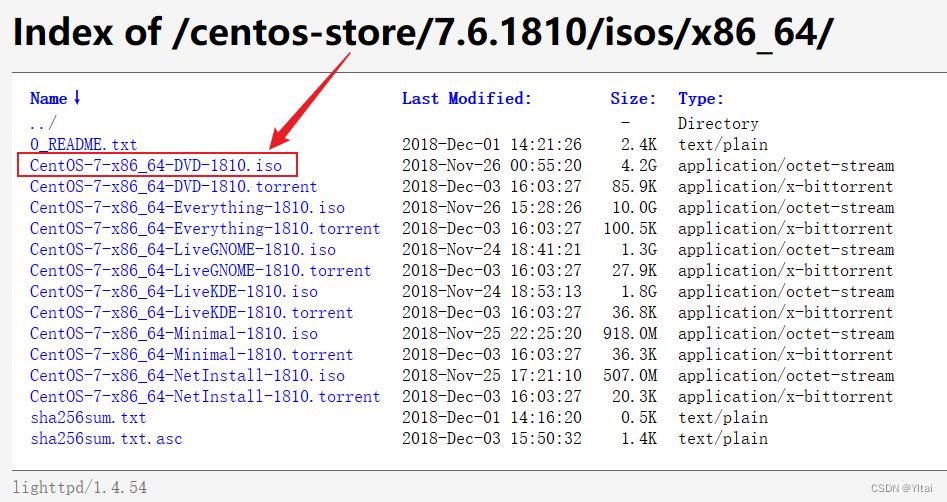Click the 27.9K size of LiveGNOME torrent

click(635, 271)
